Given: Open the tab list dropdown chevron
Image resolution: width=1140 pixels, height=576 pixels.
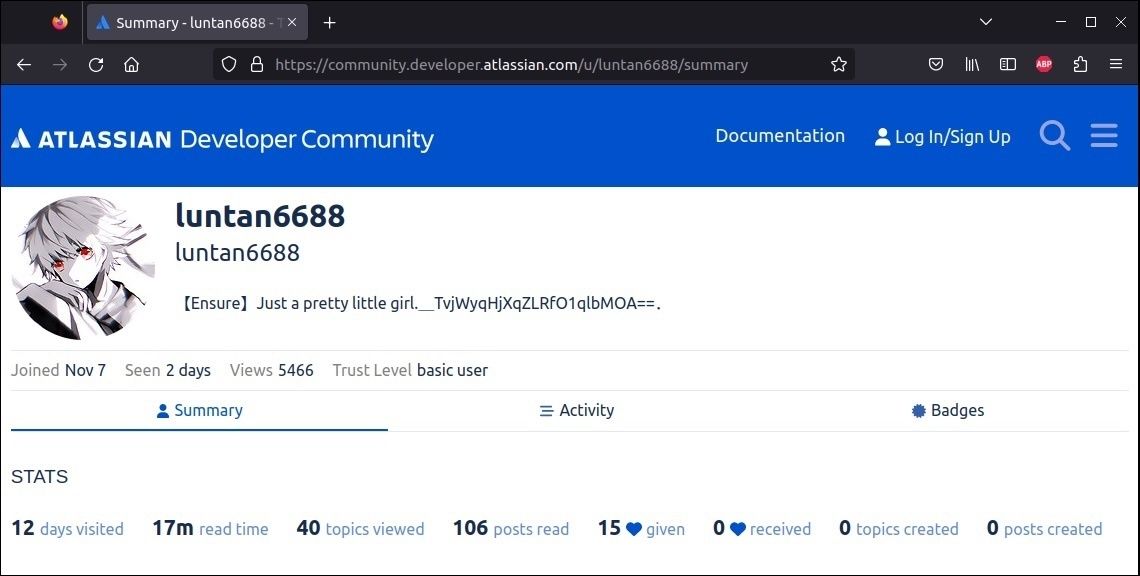Looking at the screenshot, I should click(x=985, y=22).
